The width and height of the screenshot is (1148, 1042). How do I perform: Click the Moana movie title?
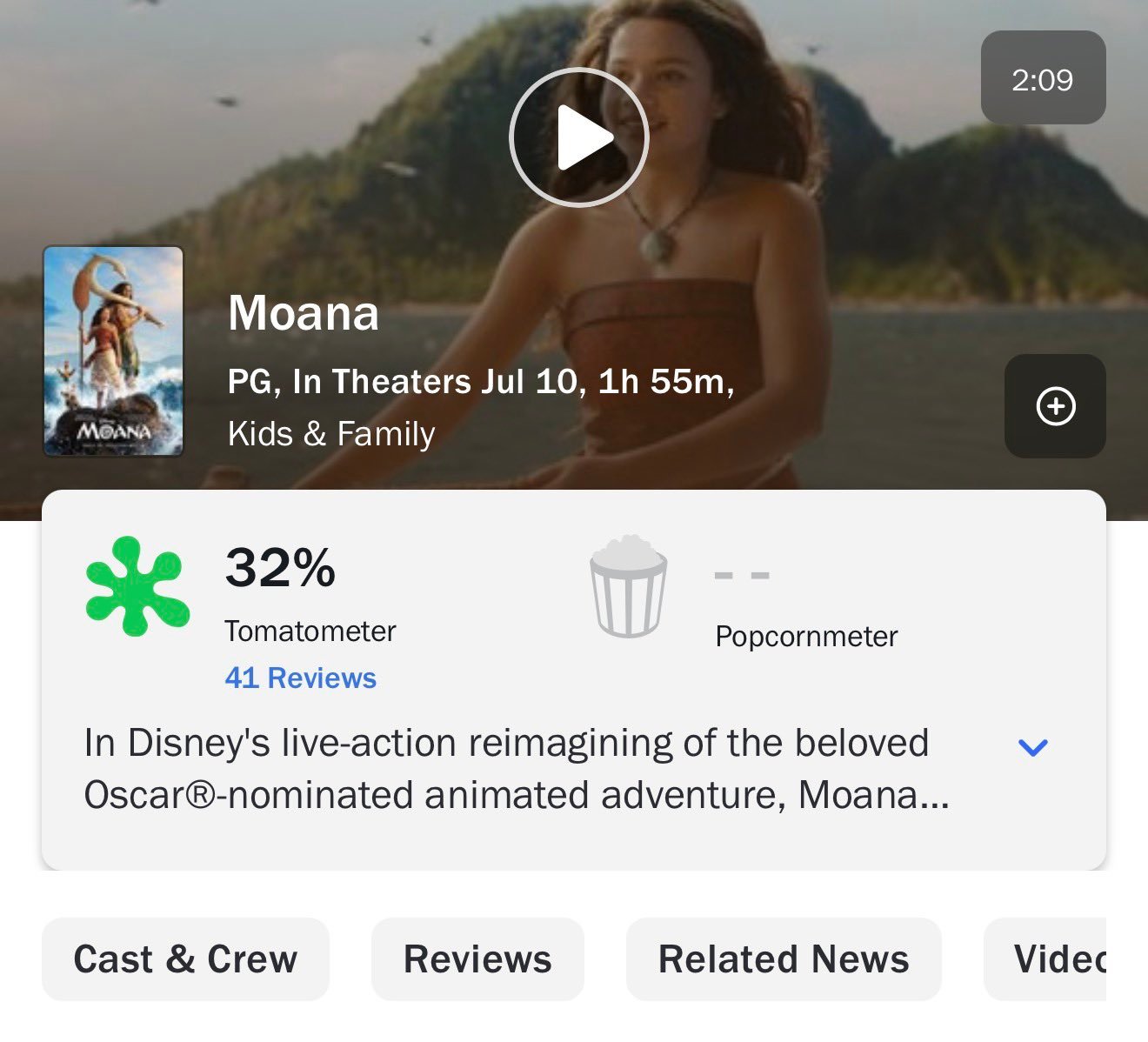(x=304, y=312)
